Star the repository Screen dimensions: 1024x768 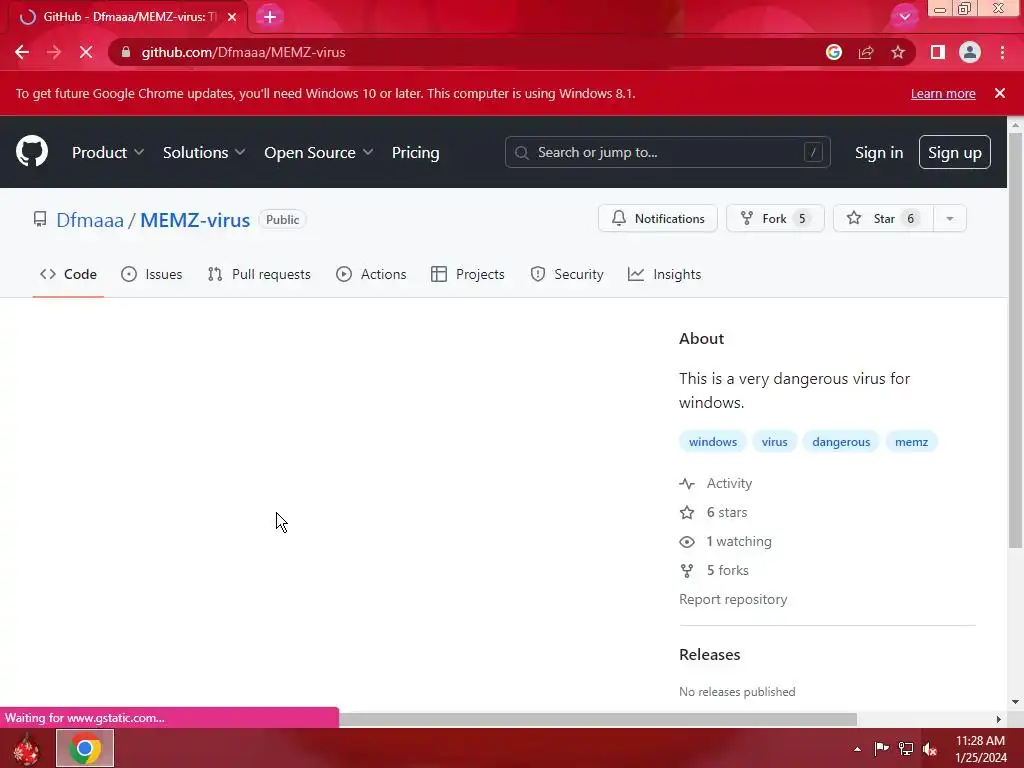884,219
